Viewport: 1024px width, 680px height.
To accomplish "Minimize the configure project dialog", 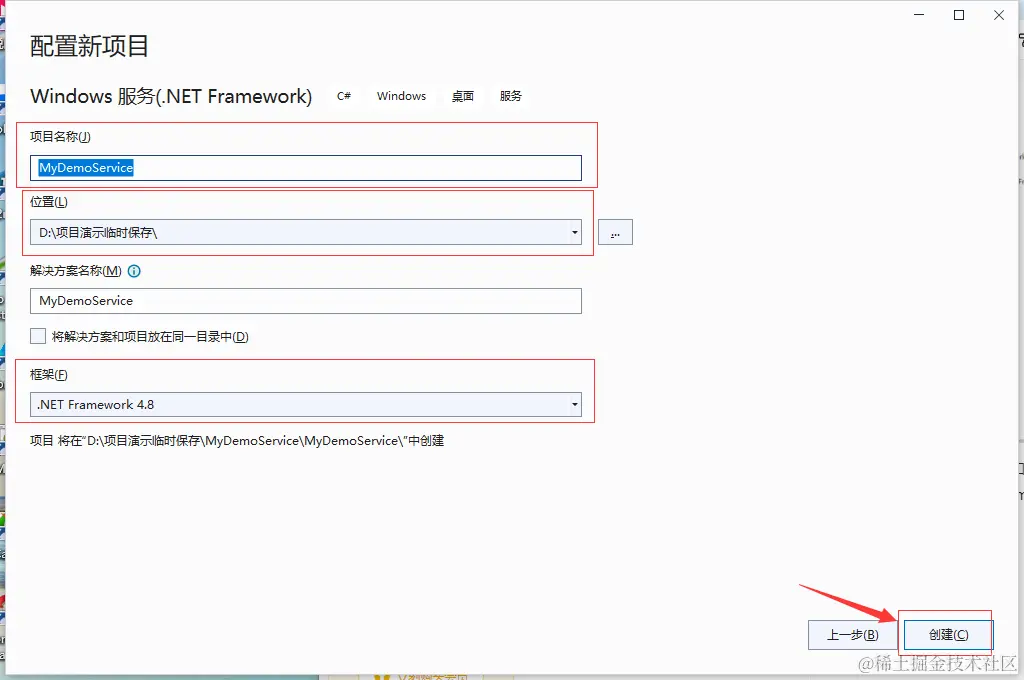I will pyautogui.click(x=919, y=15).
